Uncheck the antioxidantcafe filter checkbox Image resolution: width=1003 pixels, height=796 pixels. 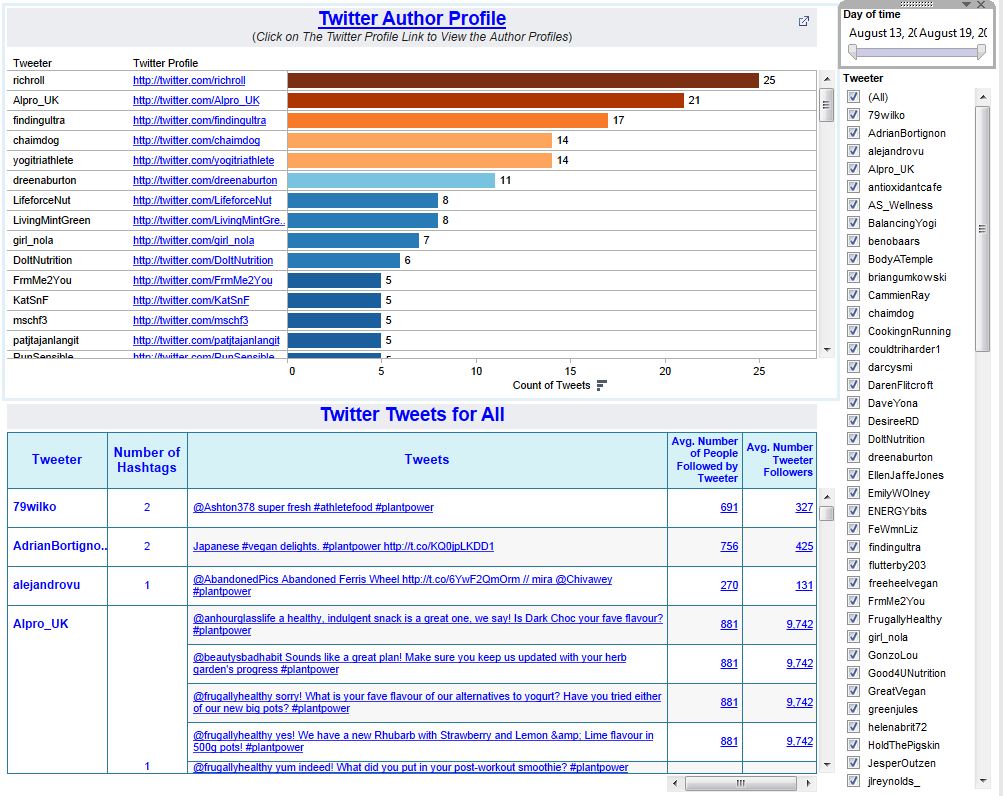pos(853,186)
